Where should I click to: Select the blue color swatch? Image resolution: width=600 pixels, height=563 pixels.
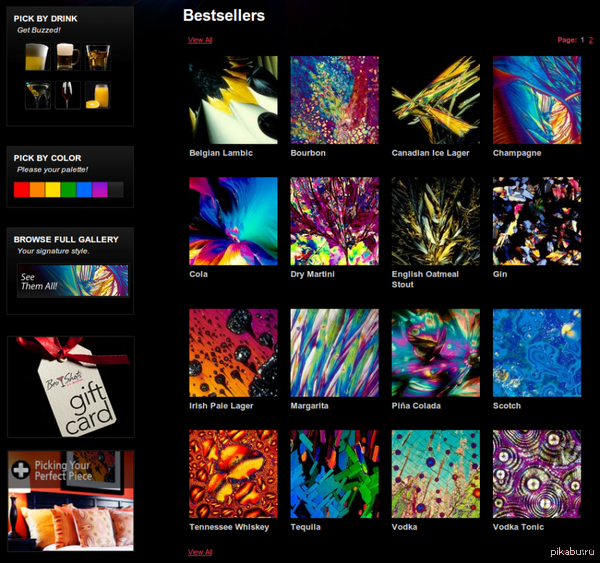tap(84, 189)
